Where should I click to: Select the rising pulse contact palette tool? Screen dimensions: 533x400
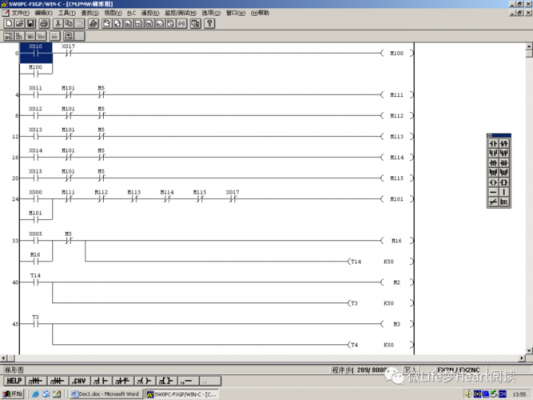click(493, 163)
